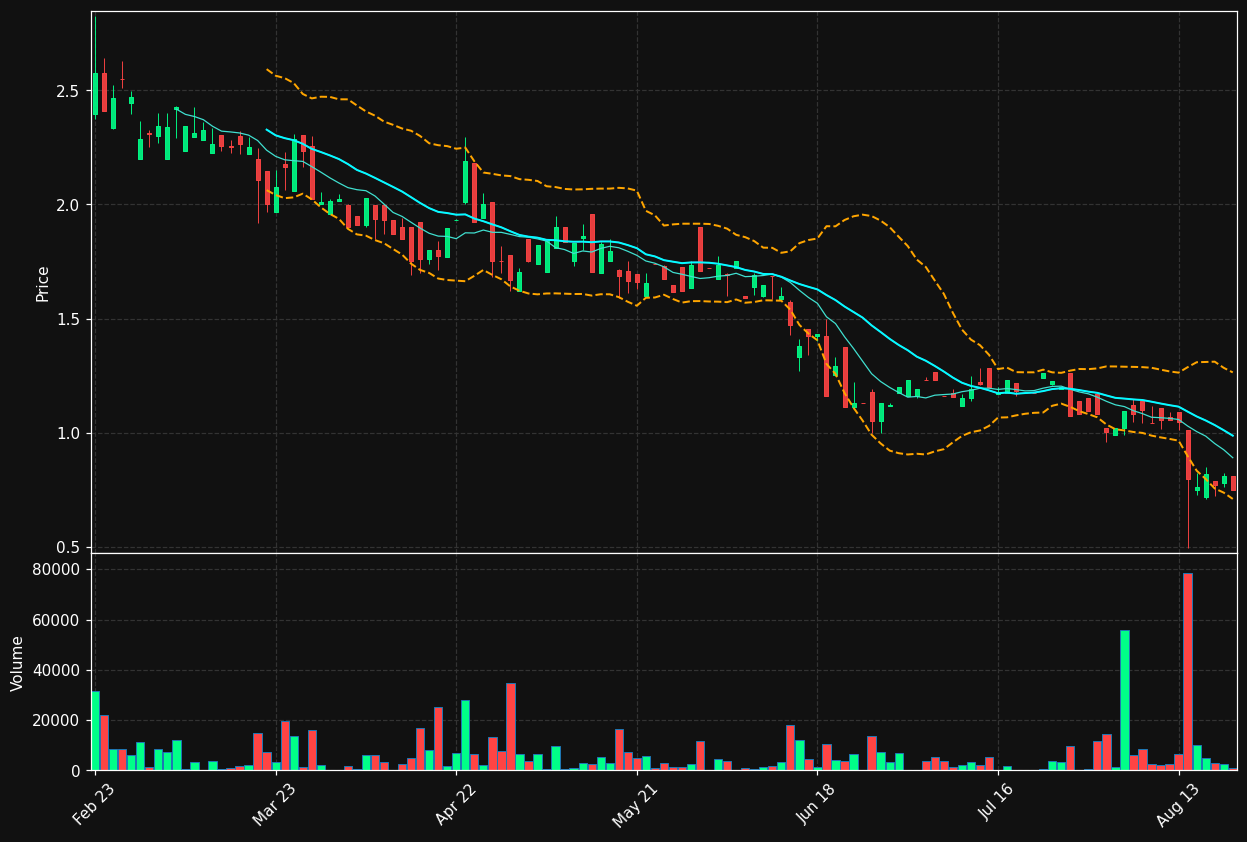Click the first green volume bar at Feb 23
Viewport: 1247px width, 842px height.
click(x=95, y=731)
